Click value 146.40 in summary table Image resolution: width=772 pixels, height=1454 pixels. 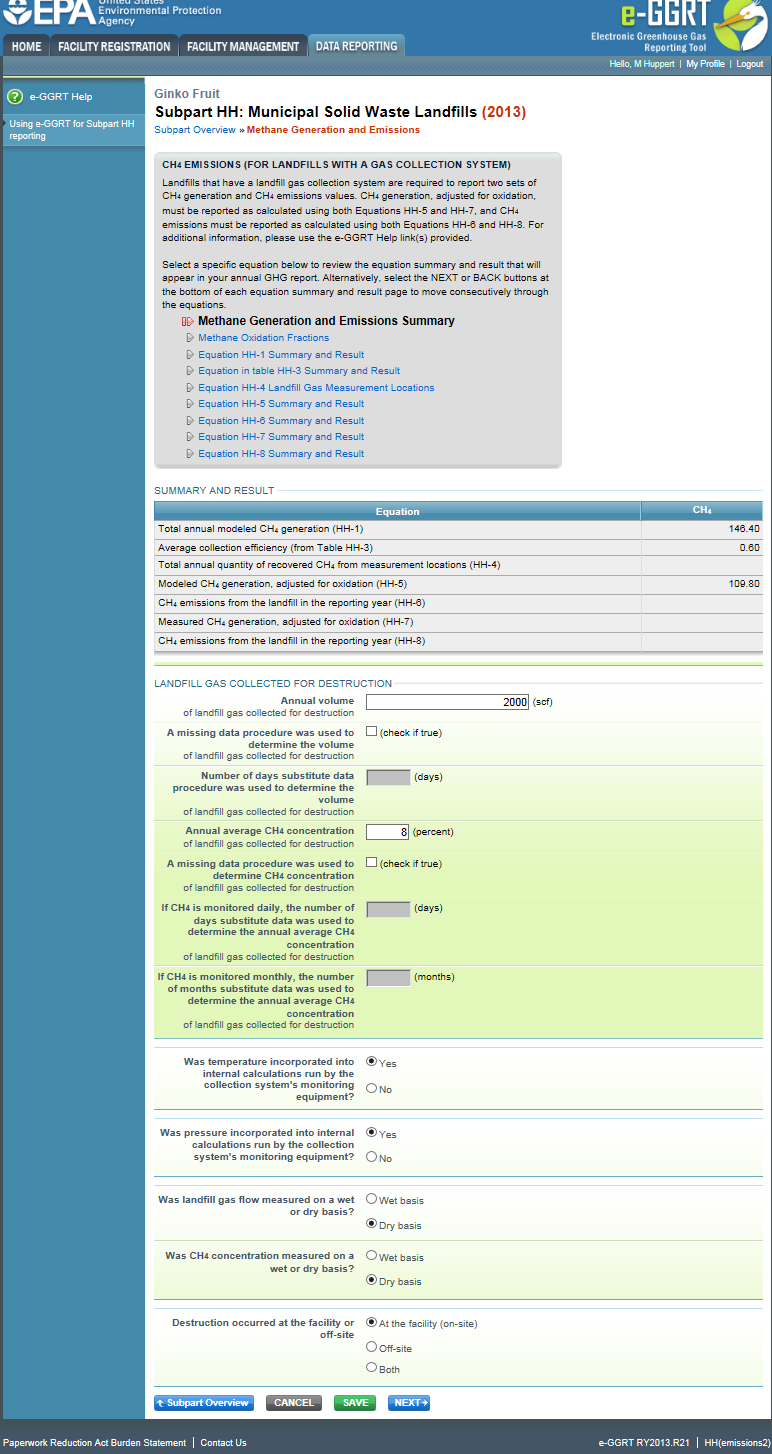[744, 529]
